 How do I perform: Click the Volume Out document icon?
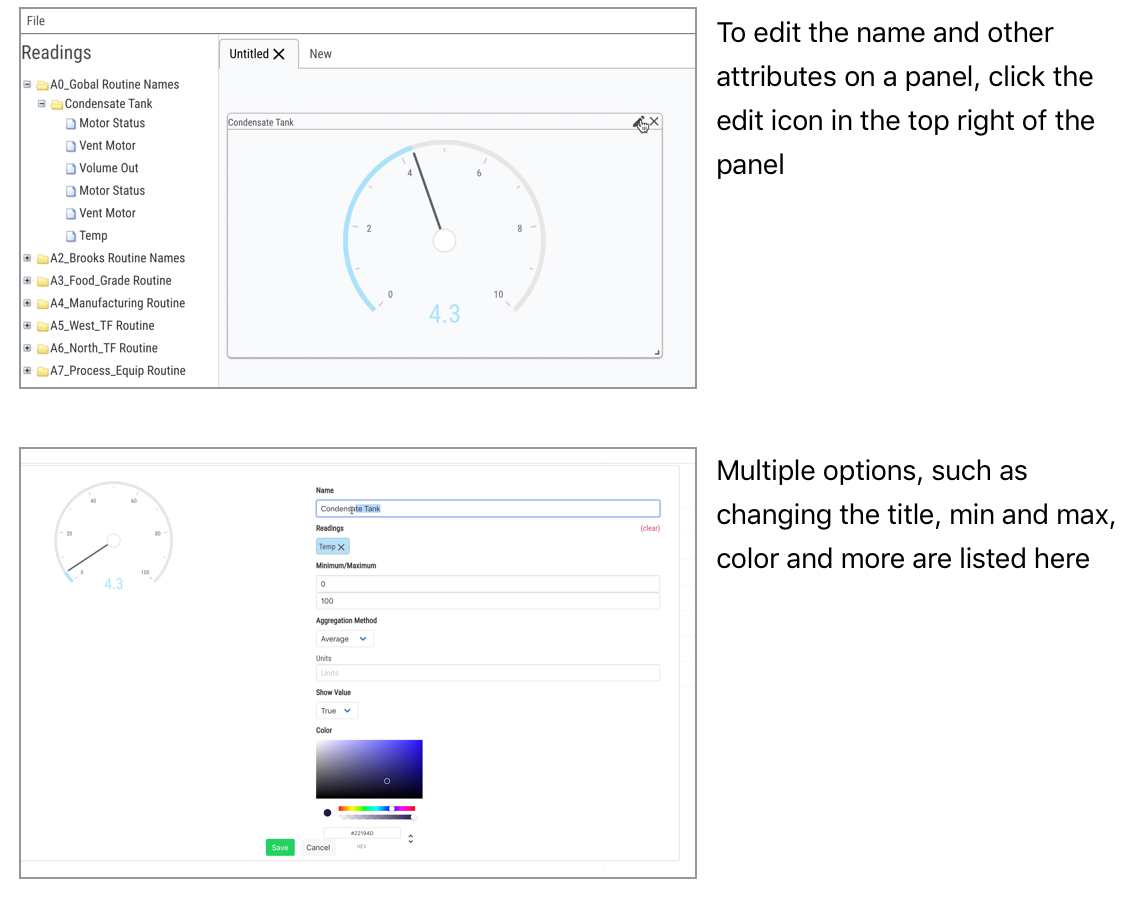click(x=71, y=168)
